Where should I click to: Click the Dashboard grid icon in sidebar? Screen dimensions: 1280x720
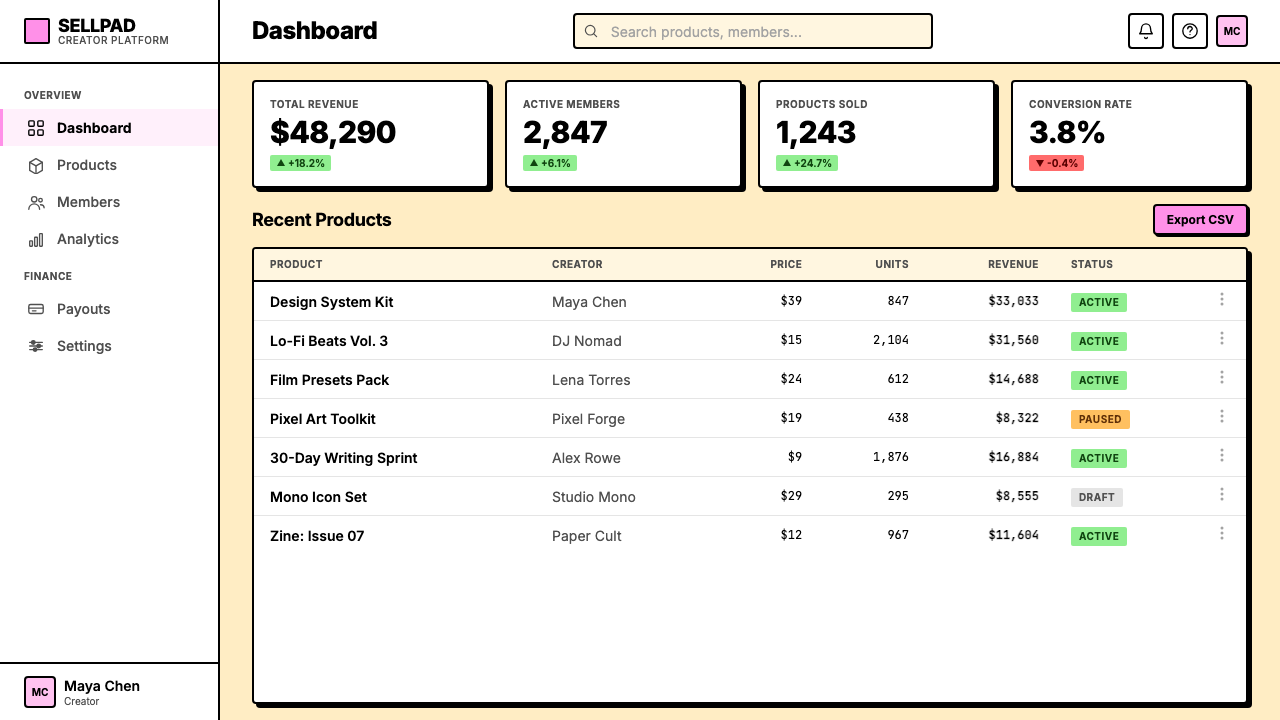[x=36, y=128]
